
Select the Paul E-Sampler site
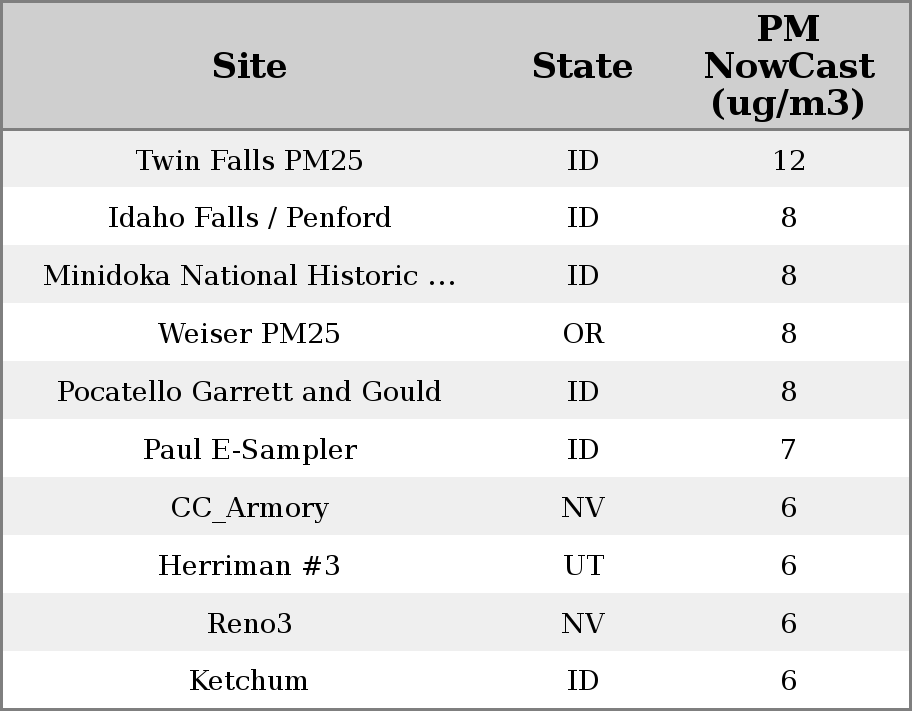tap(249, 449)
